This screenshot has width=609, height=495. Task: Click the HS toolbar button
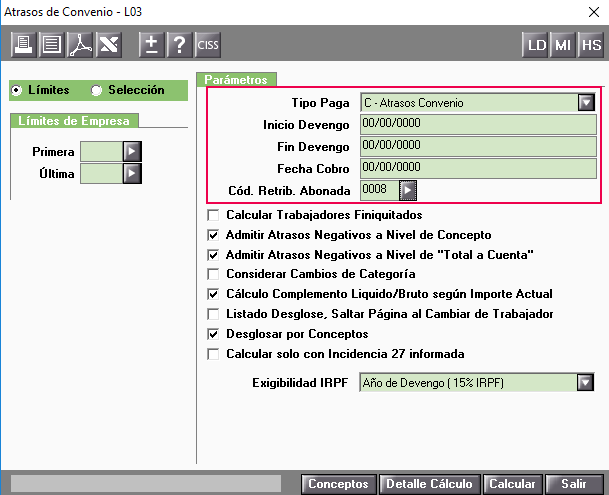591,45
